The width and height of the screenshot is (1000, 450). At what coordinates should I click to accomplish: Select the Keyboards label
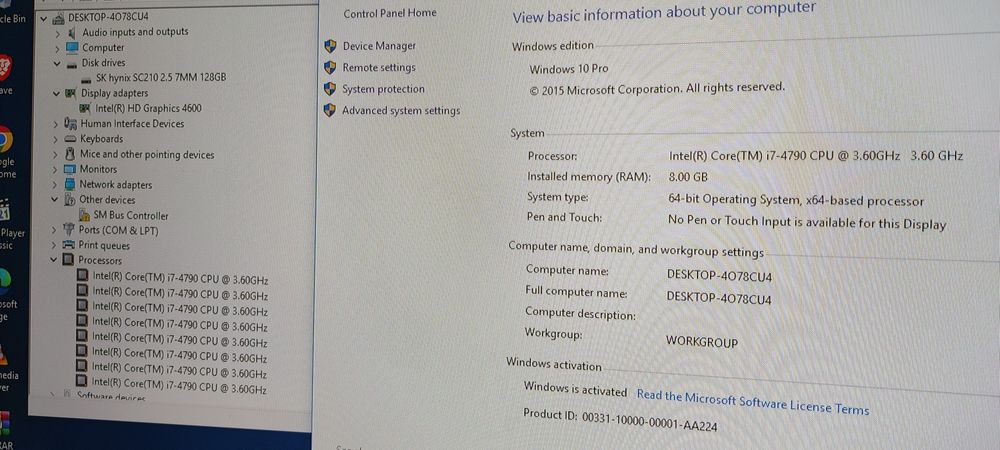coord(101,139)
